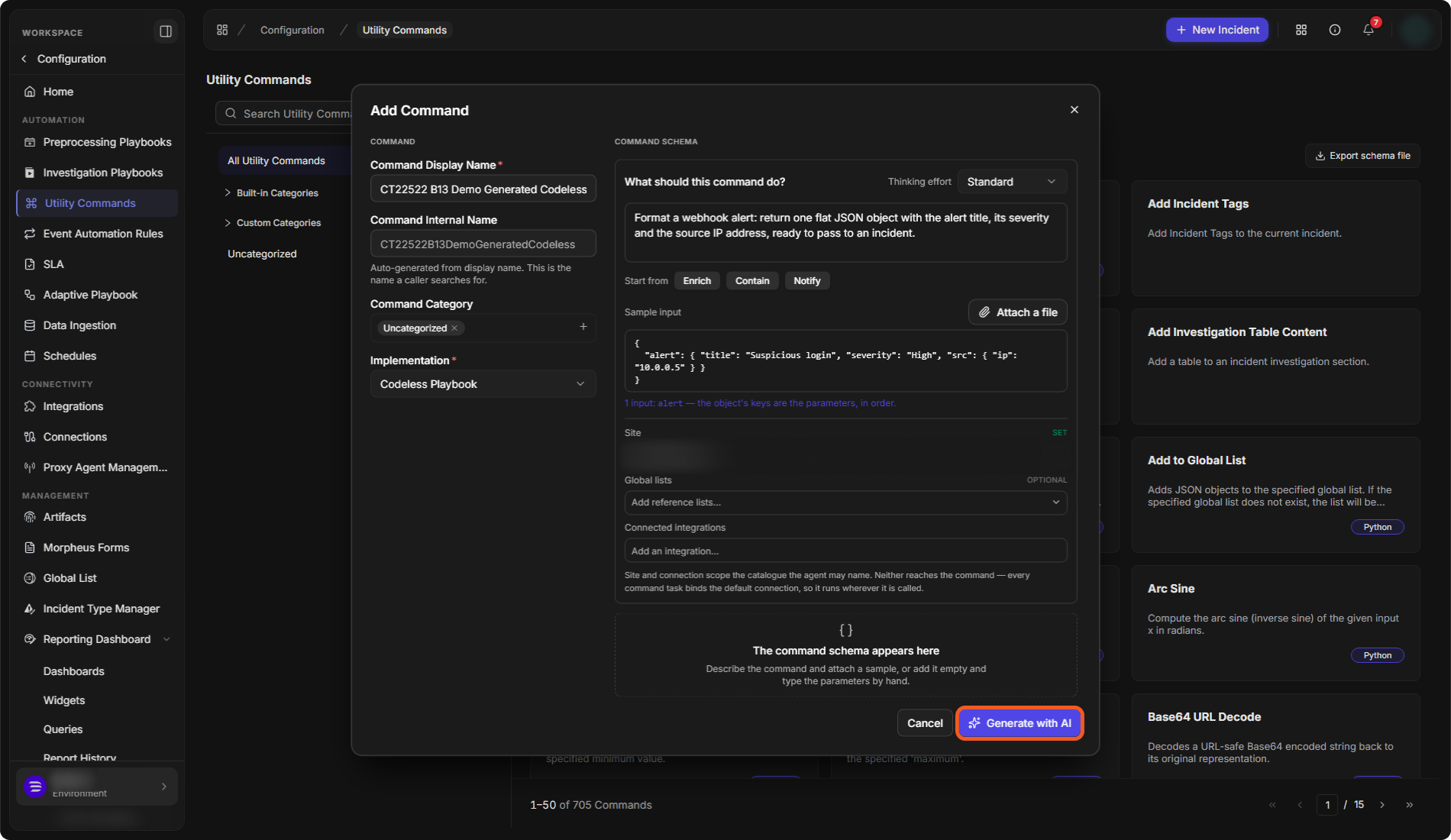Open the Environment switcher chevron
The height and width of the screenshot is (840, 1451).
pos(163,787)
